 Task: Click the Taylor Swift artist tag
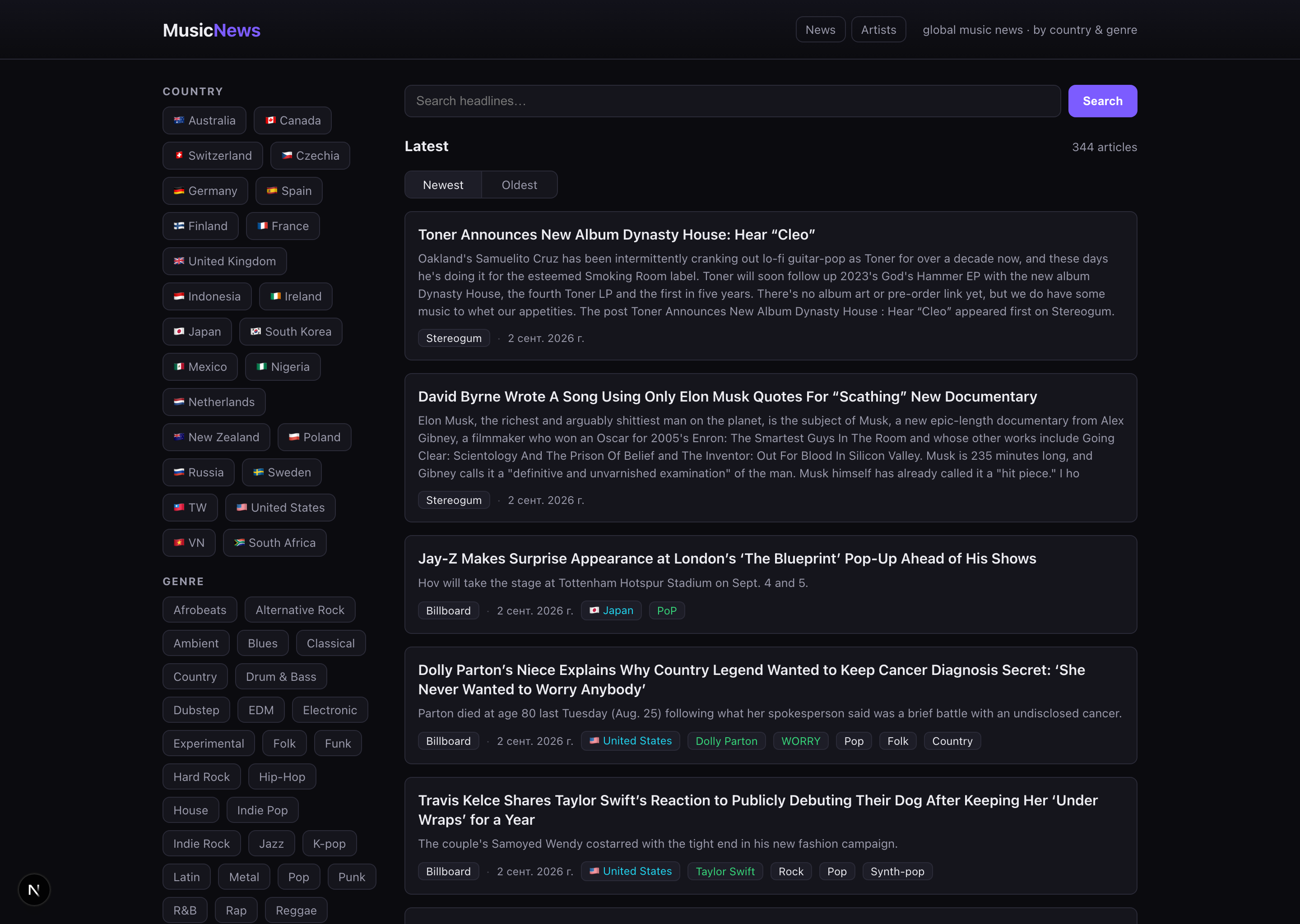[725, 872]
